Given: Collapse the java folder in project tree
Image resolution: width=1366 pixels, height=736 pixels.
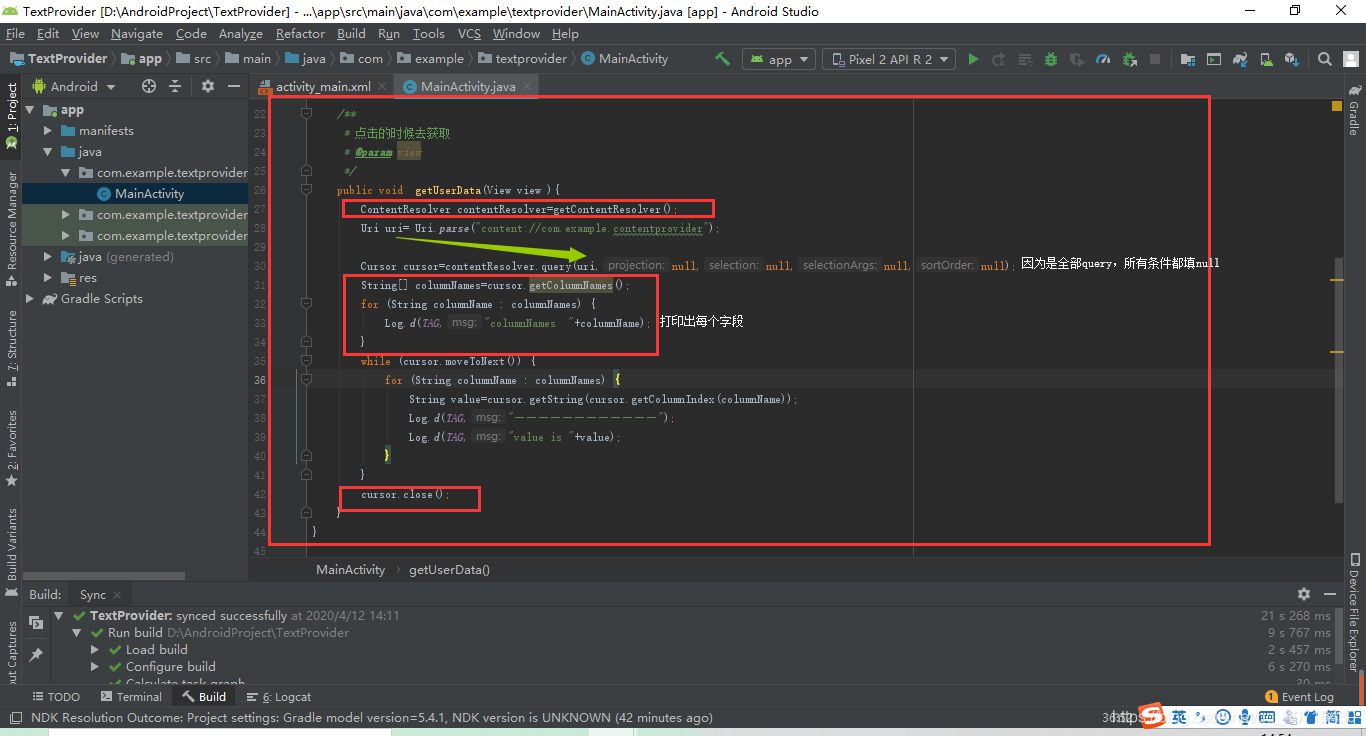Looking at the screenshot, I should click(x=48, y=152).
